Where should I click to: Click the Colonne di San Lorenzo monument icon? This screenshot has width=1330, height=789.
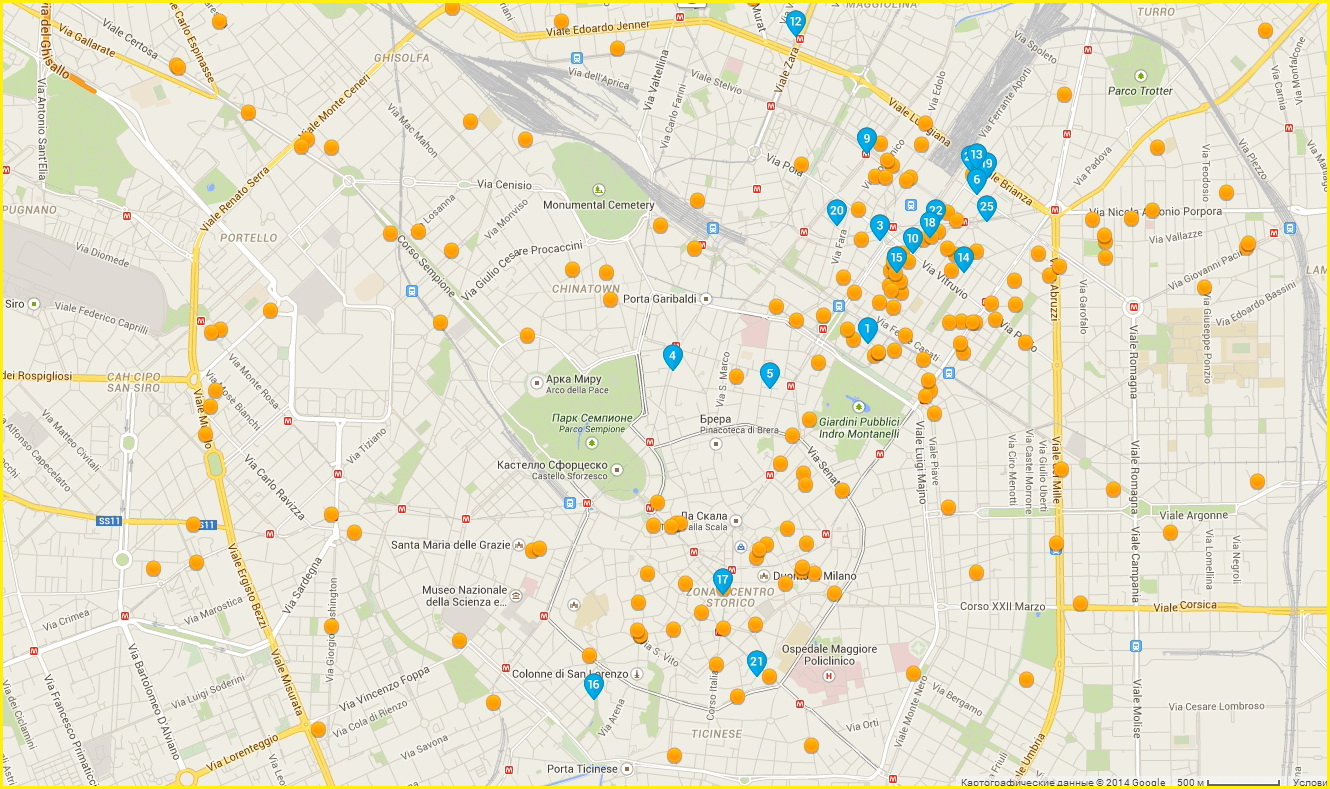(x=637, y=674)
